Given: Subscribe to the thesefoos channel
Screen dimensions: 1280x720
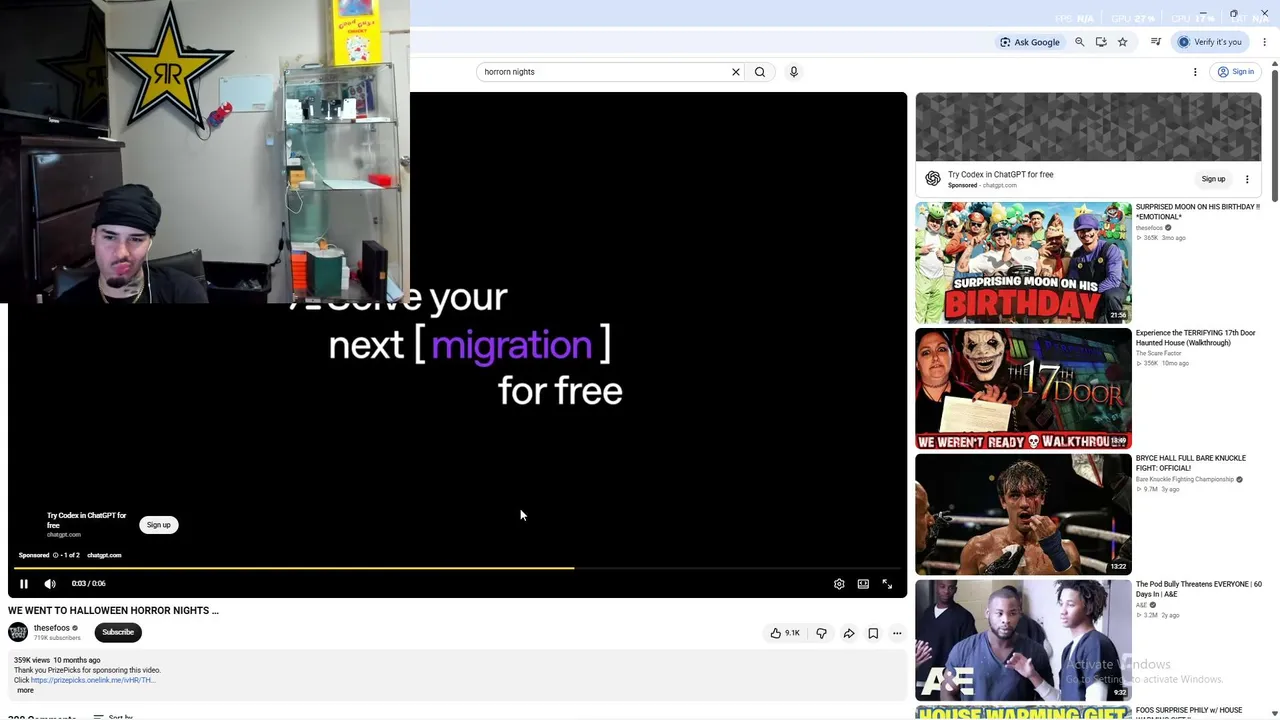Looking at the screenshot, I should 118,632.
